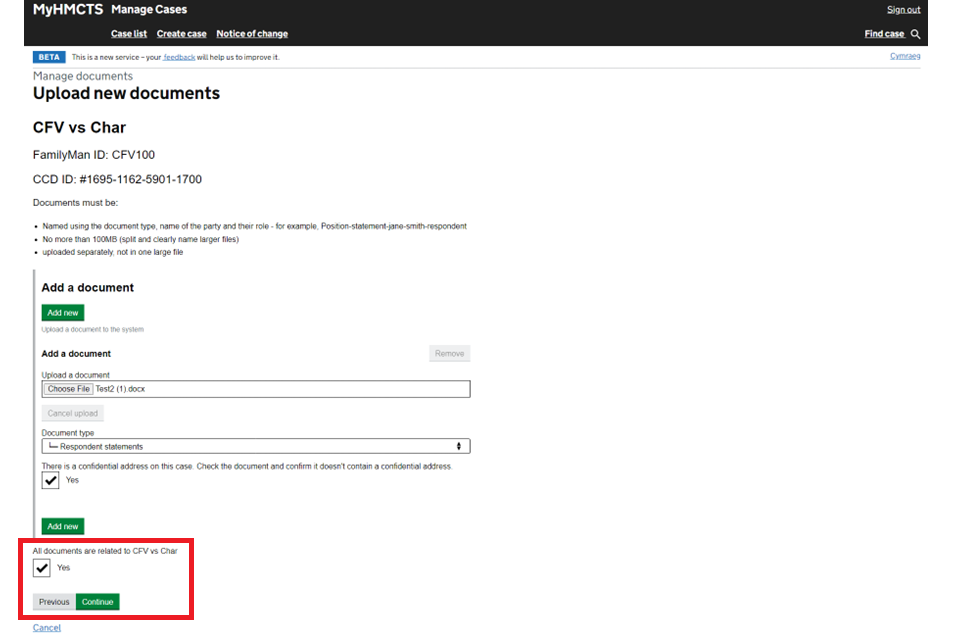The width and height of the screenshot is (960, 640).
Task: Expand the Document type dropdown
Action: (255, 446)
